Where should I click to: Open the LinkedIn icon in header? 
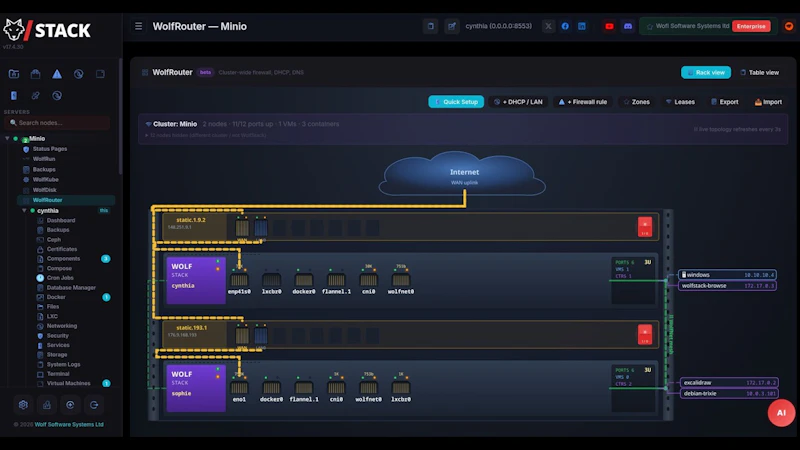(582, 26)
